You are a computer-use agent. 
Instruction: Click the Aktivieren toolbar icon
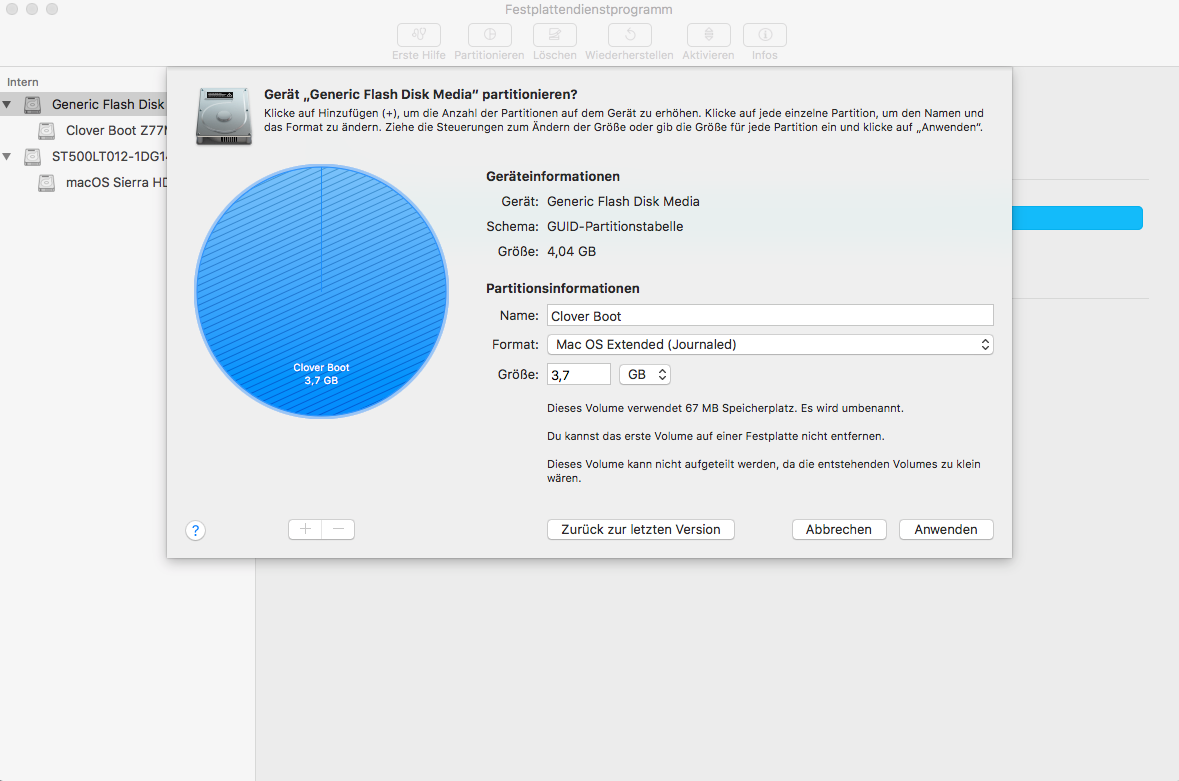coord(708,35)
